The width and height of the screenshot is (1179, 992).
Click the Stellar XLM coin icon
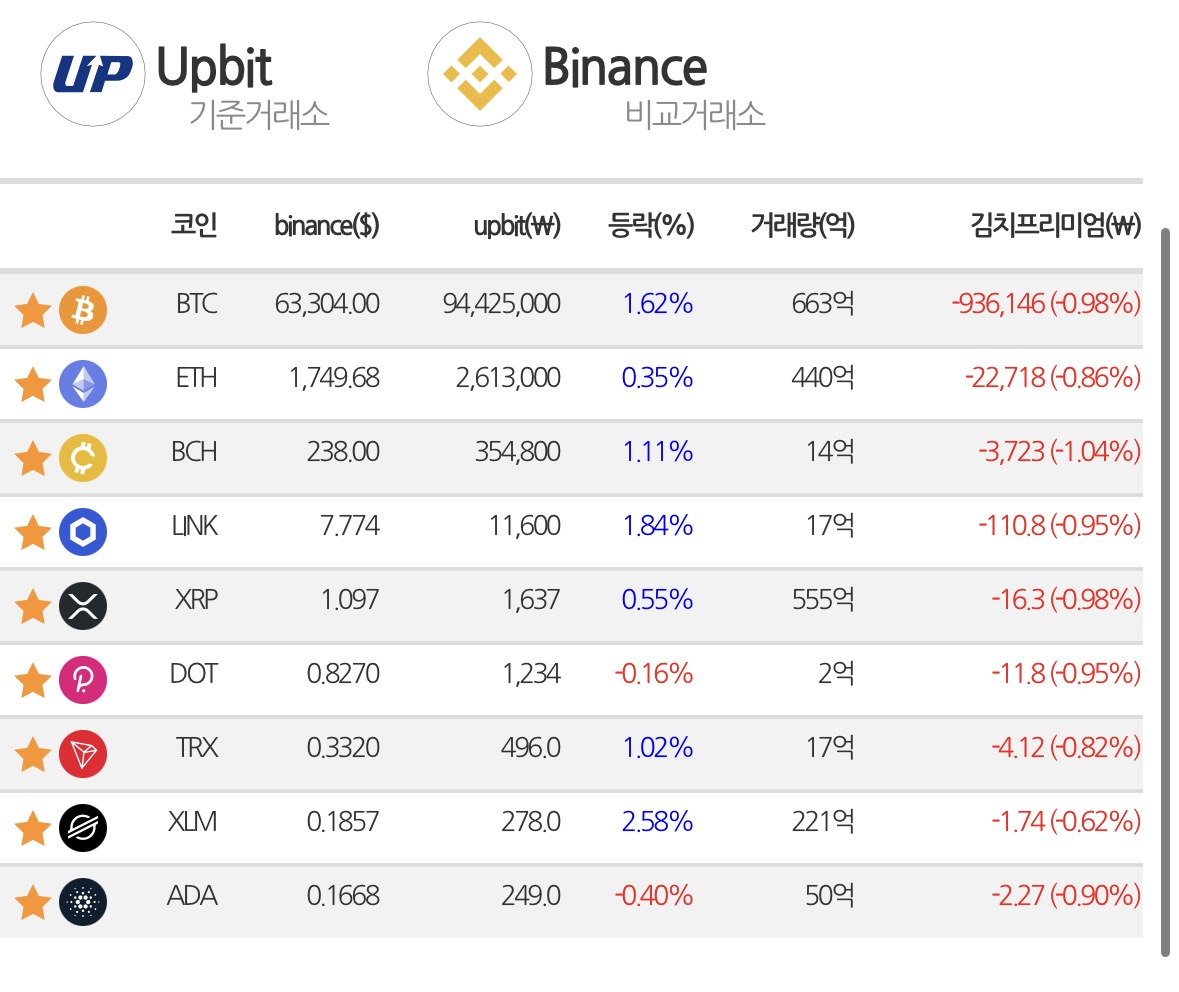coord(83,827)
